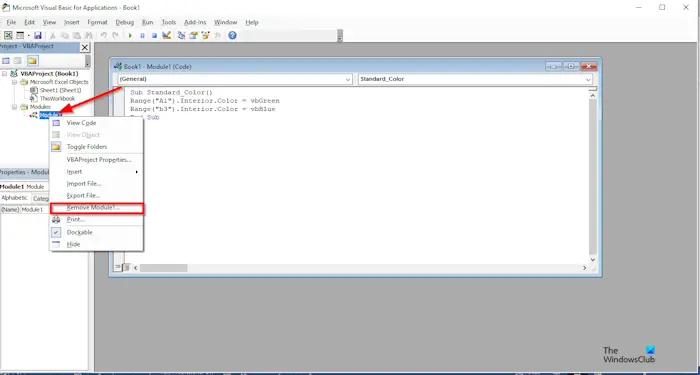This screenshot has width=700, height=375.
Task: Open the Standard_Color procedure dropdown
Action: [x=475, y=79]
